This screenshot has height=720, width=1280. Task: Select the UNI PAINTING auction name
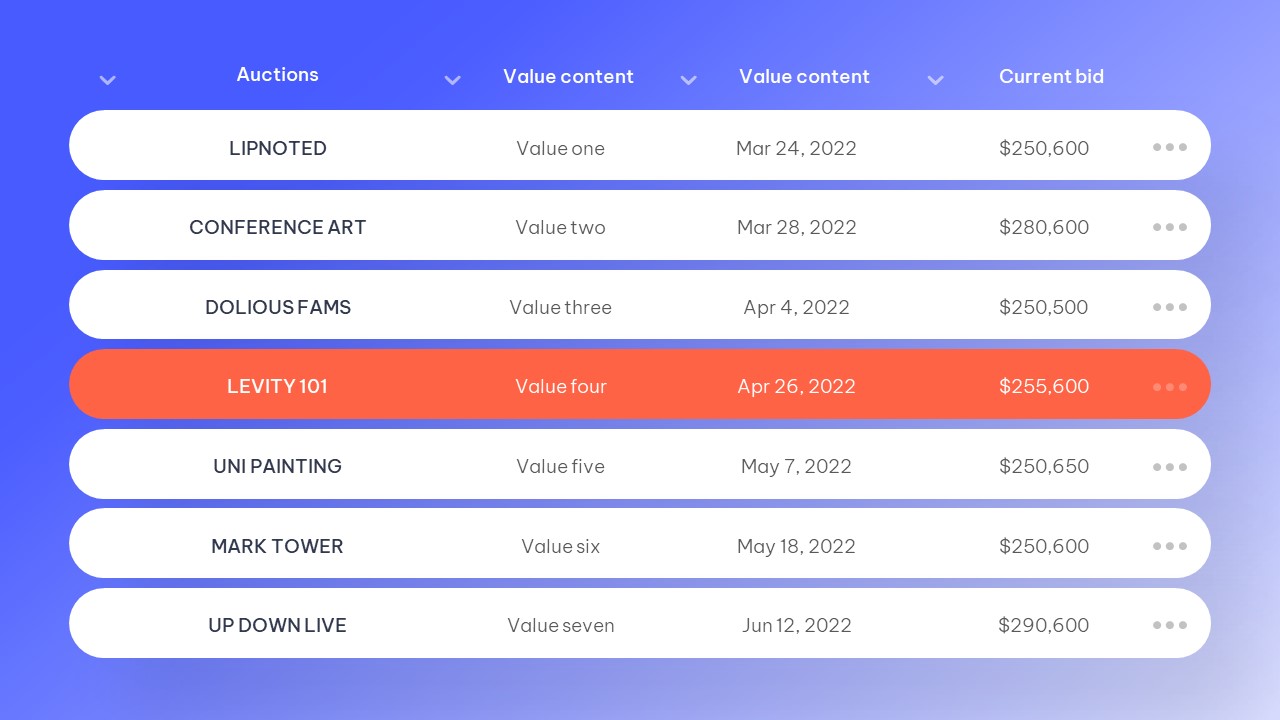tap(277, 466)
